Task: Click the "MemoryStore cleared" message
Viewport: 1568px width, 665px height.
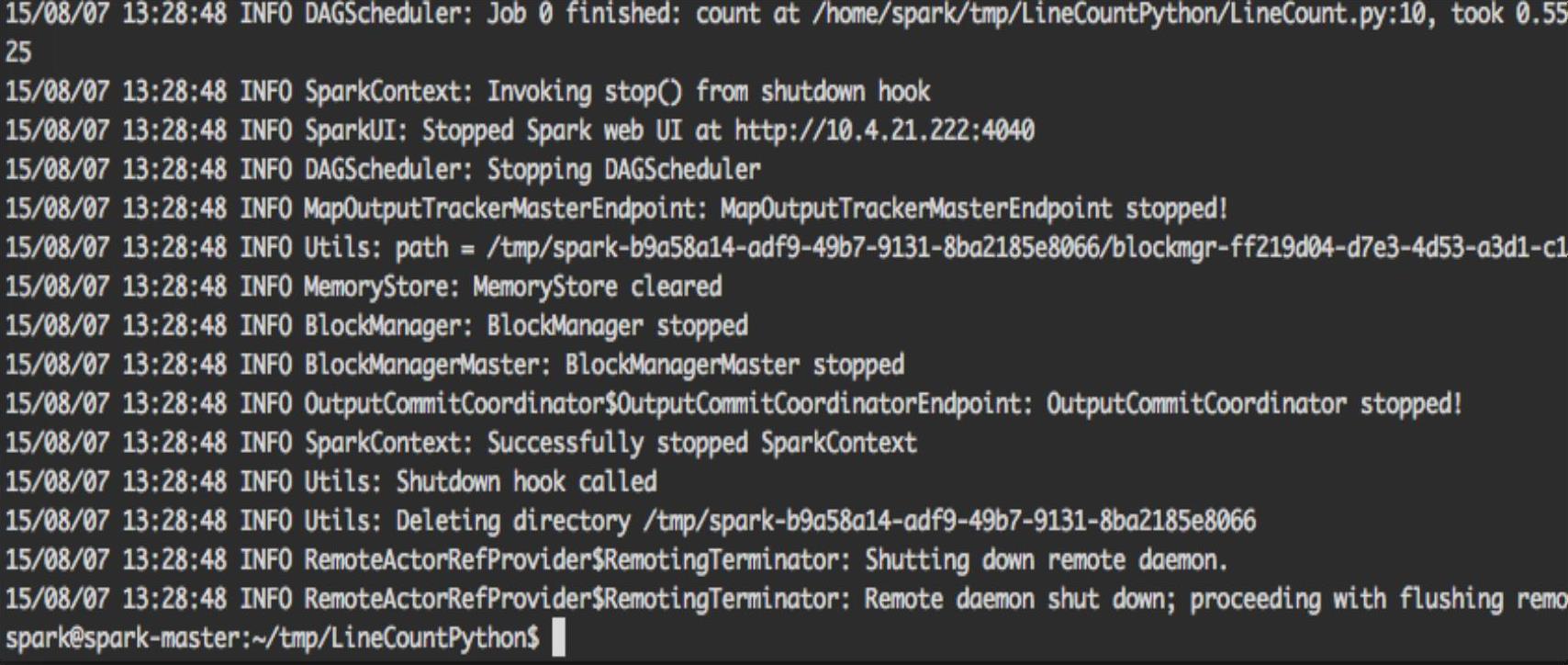Action: (x=597, y=287)
